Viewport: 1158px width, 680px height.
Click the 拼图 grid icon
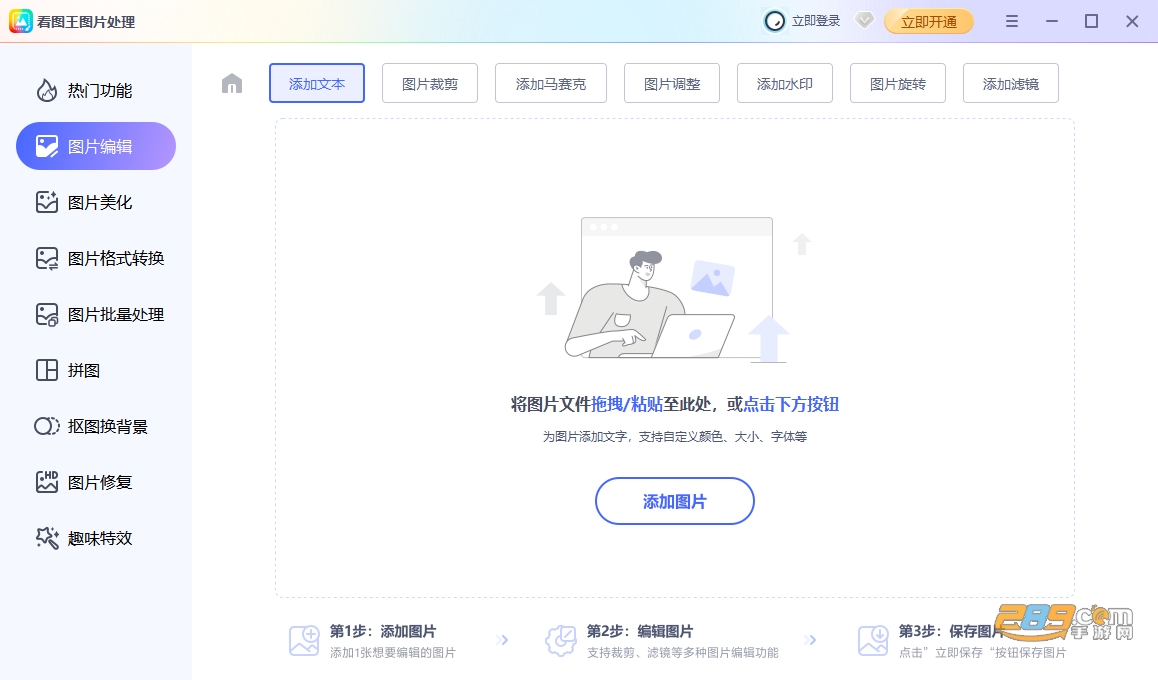click(x=47, y=370)
